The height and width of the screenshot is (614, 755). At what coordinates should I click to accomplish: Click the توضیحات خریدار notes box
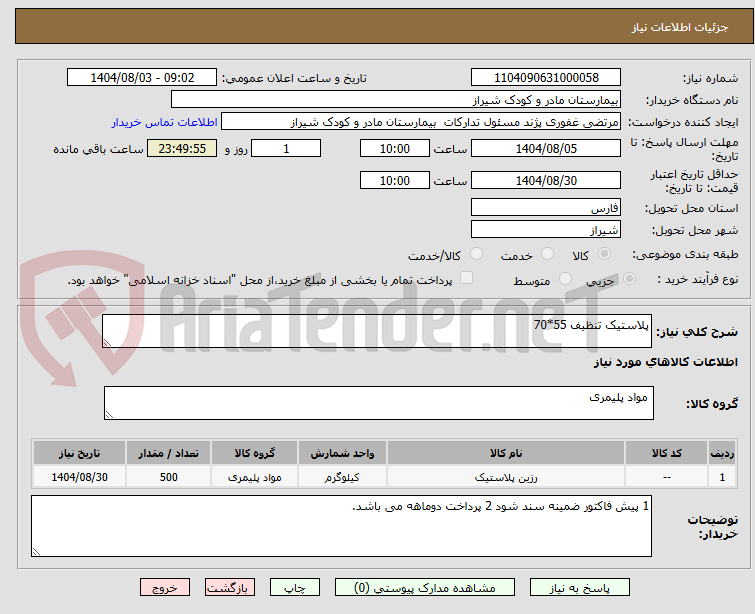click(342, 526)
